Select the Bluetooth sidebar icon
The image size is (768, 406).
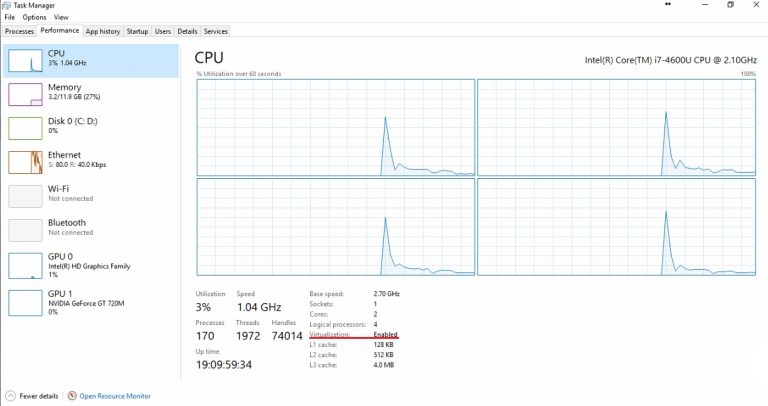[x=25, y=229]
